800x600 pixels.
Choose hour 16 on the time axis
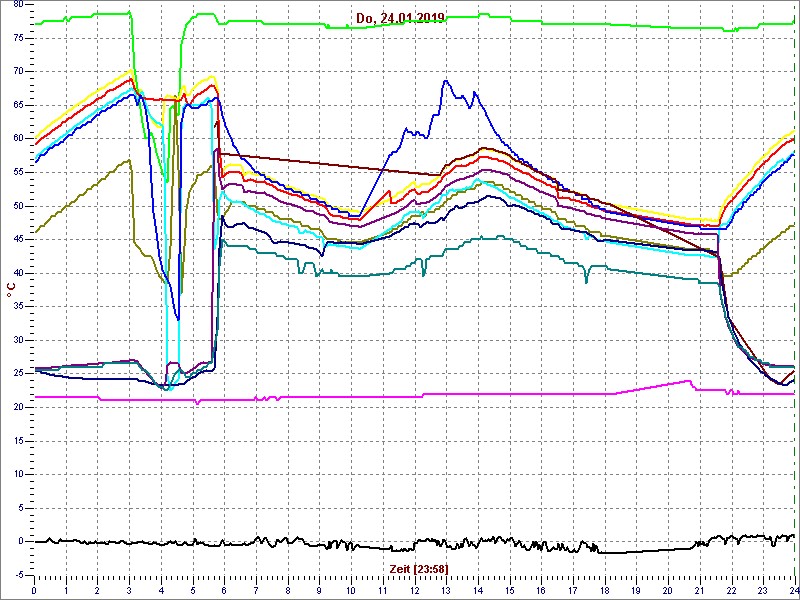tap(540, 590)
